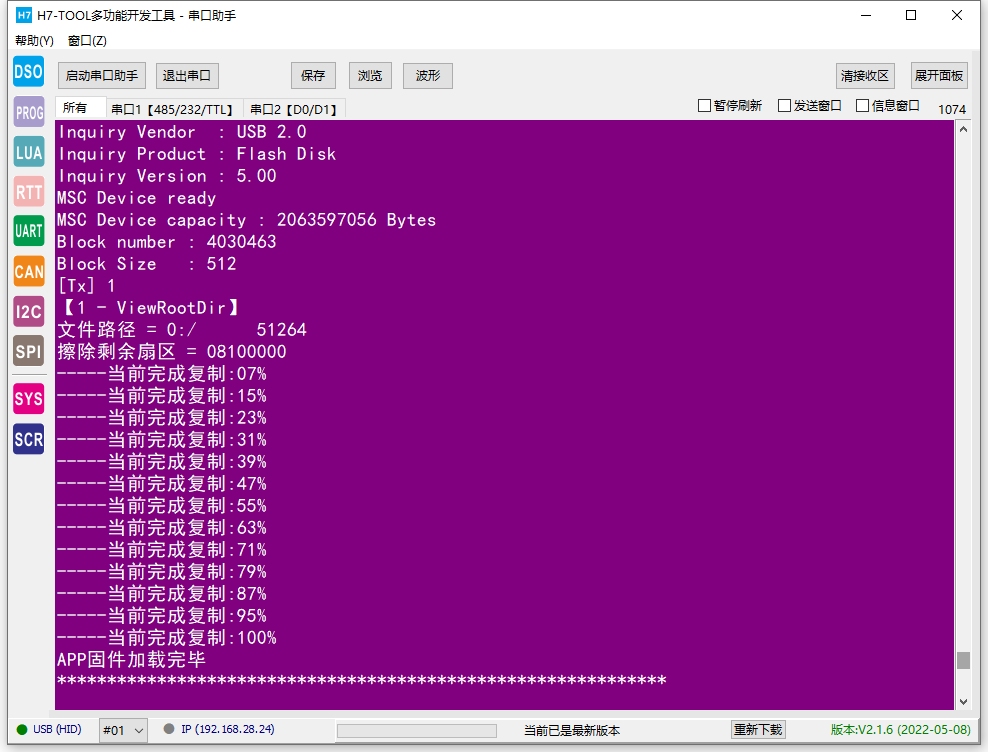
Task: Open the CAN bus tool
Action: click(29, 272)
